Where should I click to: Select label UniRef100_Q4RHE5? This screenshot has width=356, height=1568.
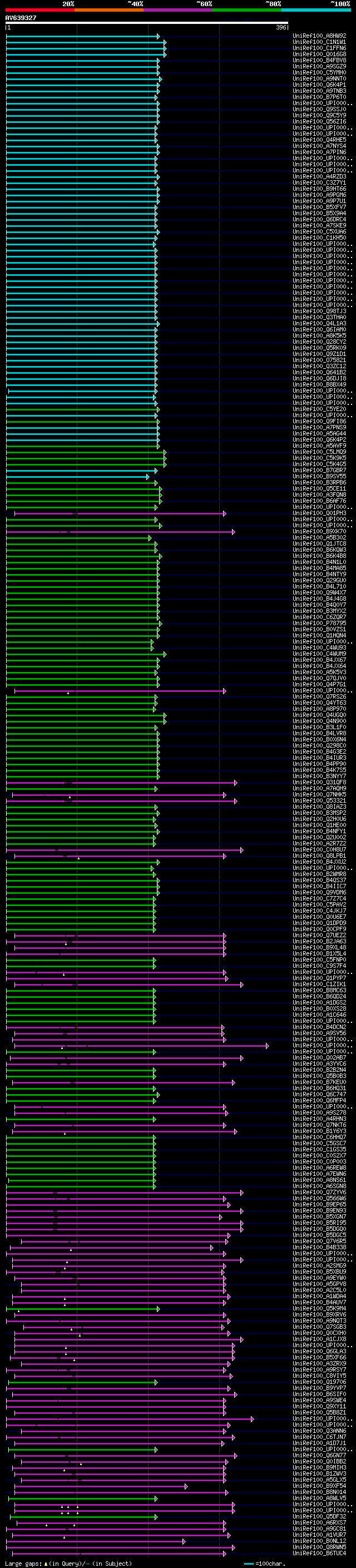(319, 140)
